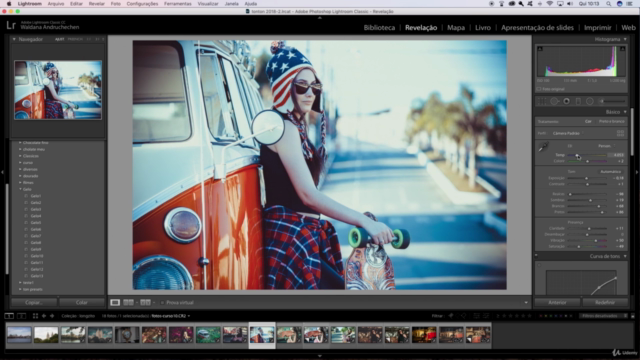640x360 pixels.
Task: Select the Spot Removal tool
Action: point(554,101)
